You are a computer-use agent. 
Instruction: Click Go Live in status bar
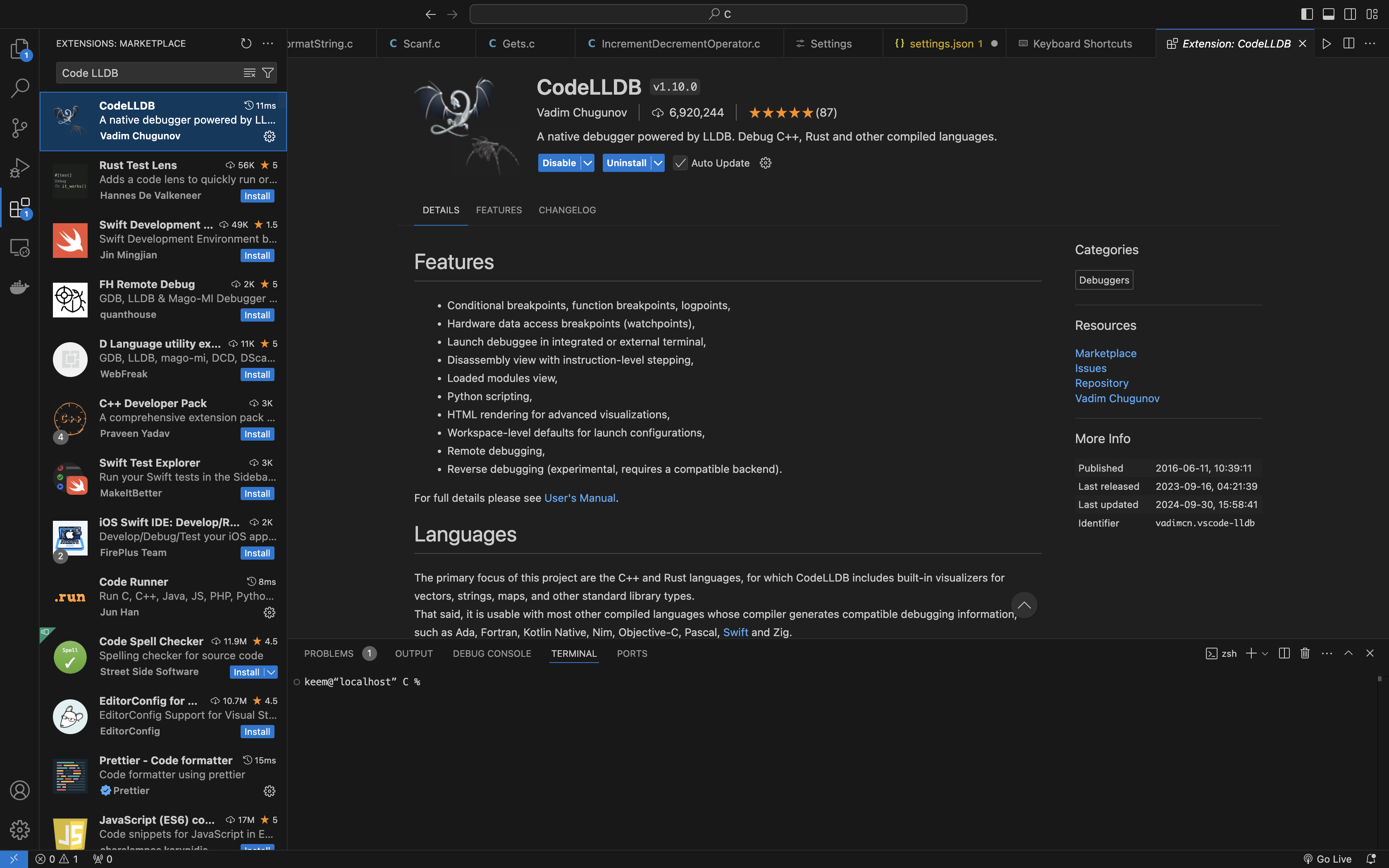1327,859
